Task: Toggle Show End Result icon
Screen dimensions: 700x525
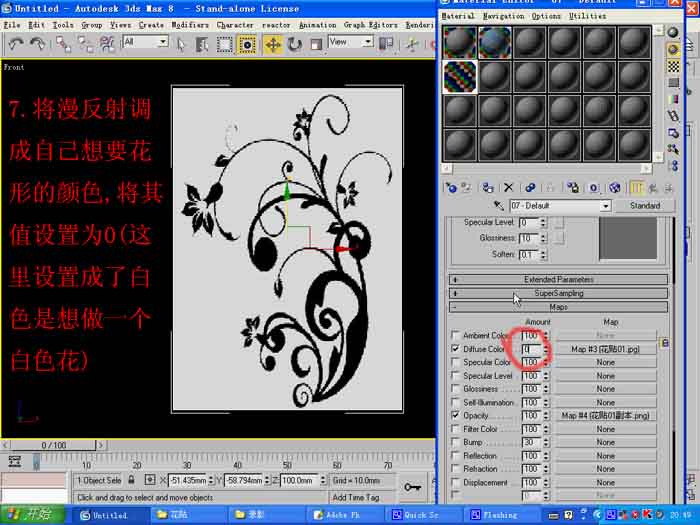Action: click(636, 188)
